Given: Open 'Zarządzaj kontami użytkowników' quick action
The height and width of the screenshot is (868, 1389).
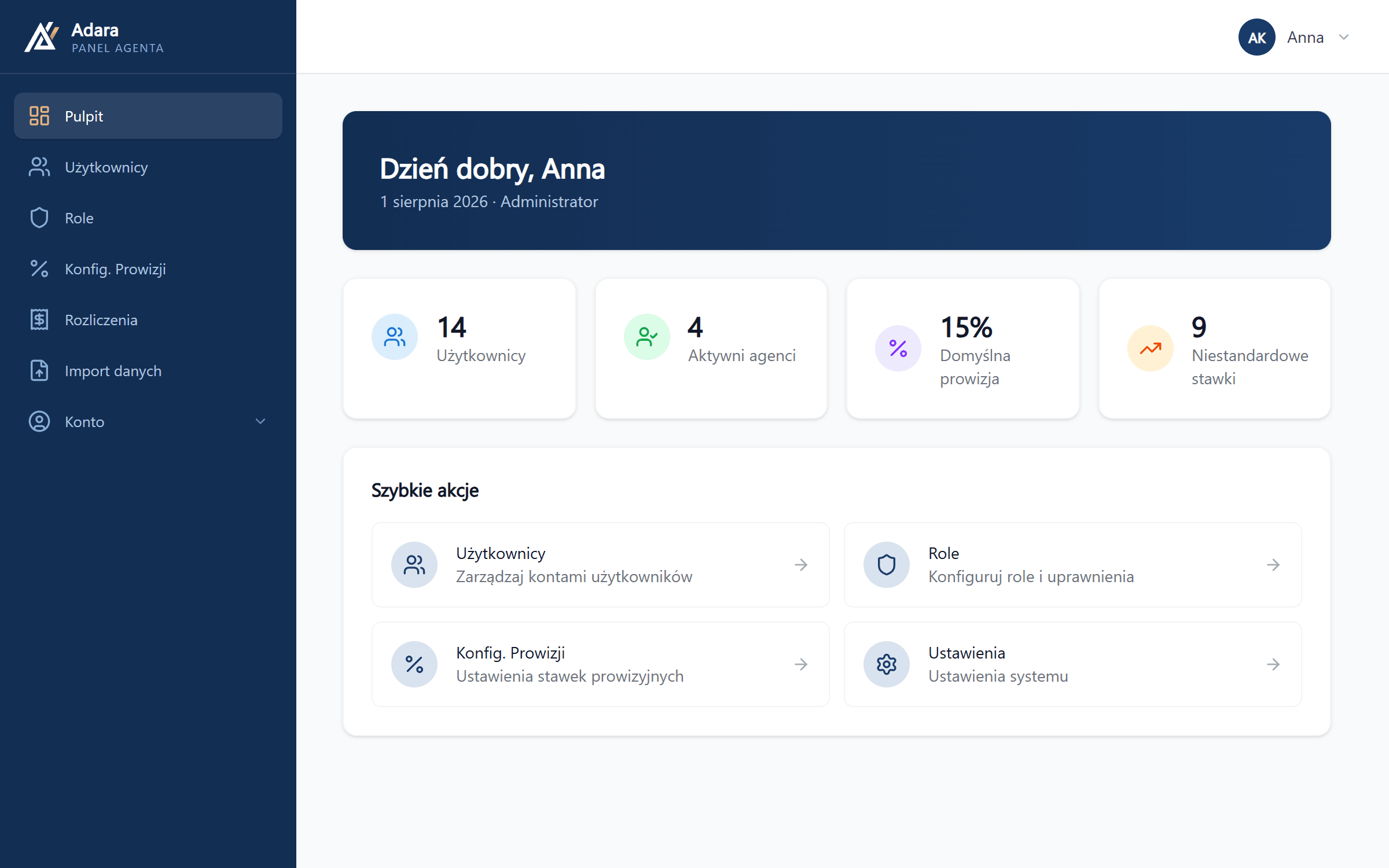Looking at the screenshot, I should (x=601, y=565).
